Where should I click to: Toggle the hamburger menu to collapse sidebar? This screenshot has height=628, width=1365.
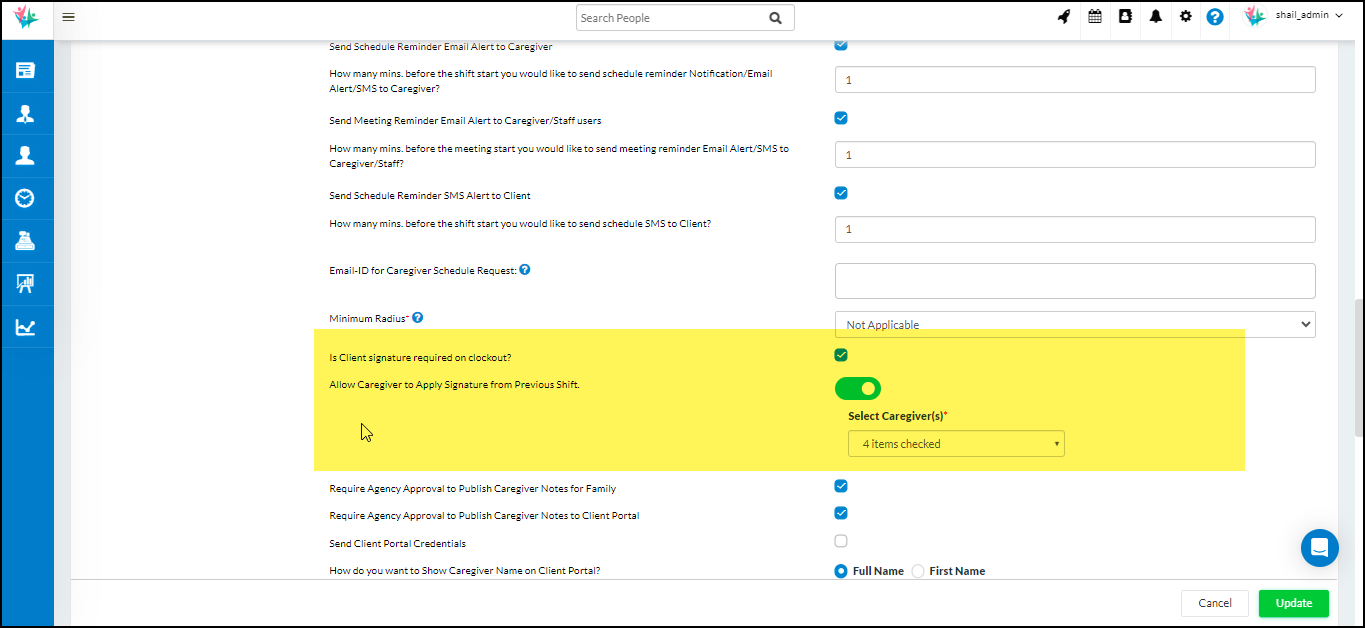(x=68, y=17)
